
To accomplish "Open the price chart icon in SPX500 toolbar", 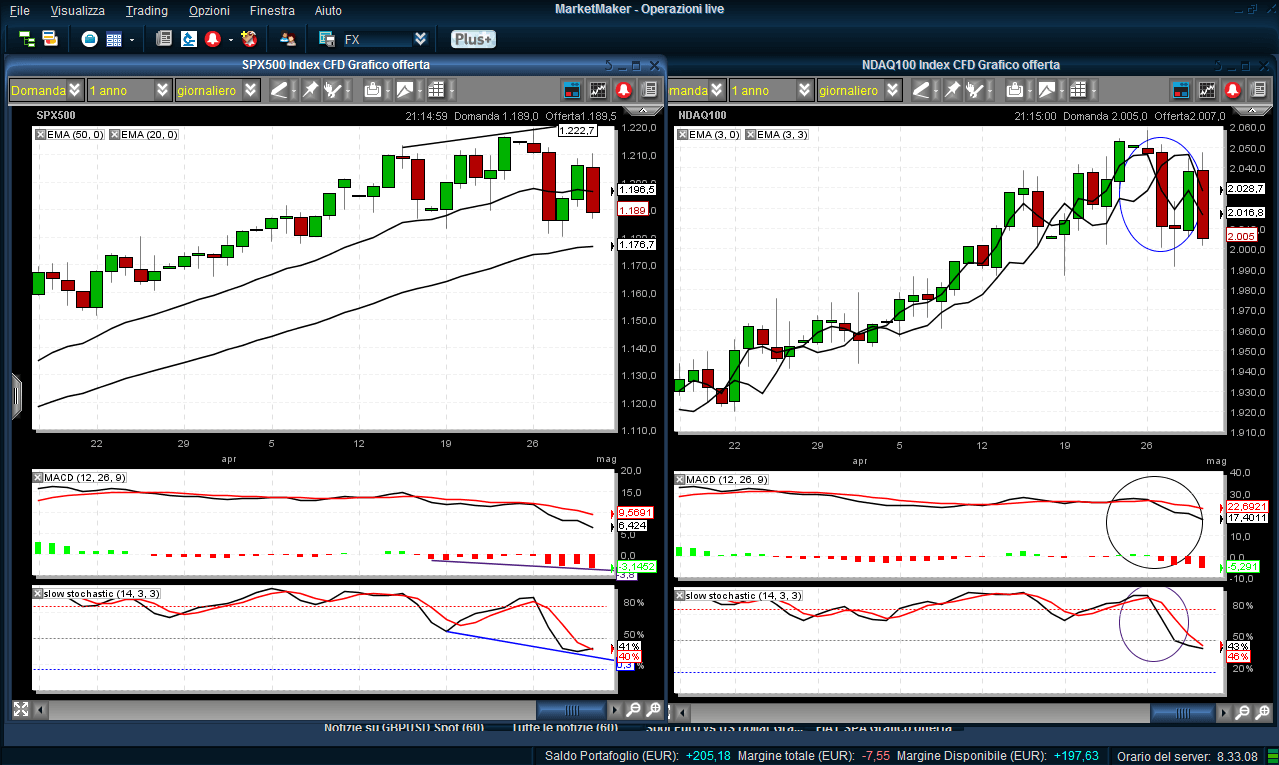I will point(598,90).
